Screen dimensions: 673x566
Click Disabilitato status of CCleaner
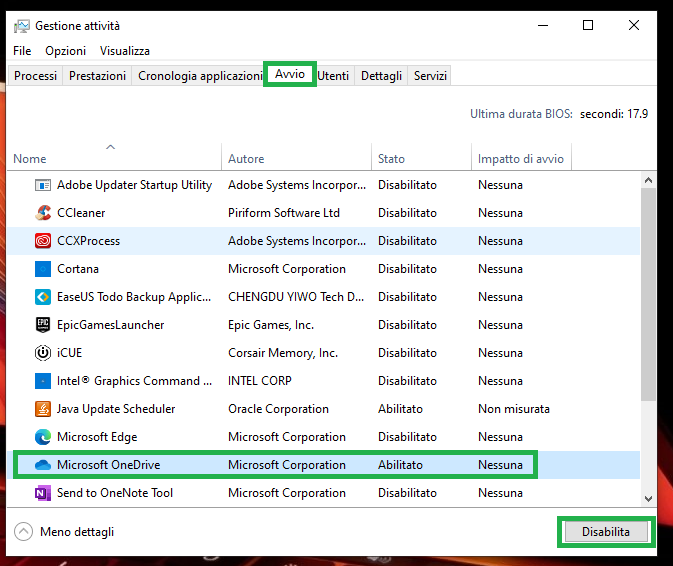click(x=407, y=213)
